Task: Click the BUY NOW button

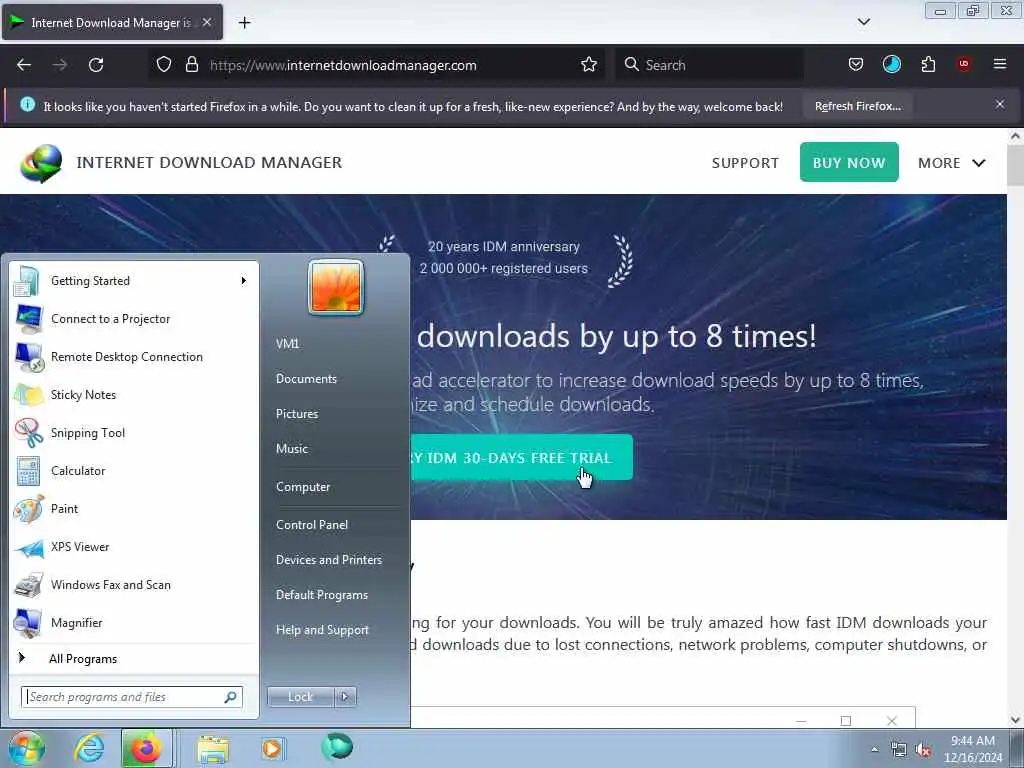Action: [x=849, y=162]
